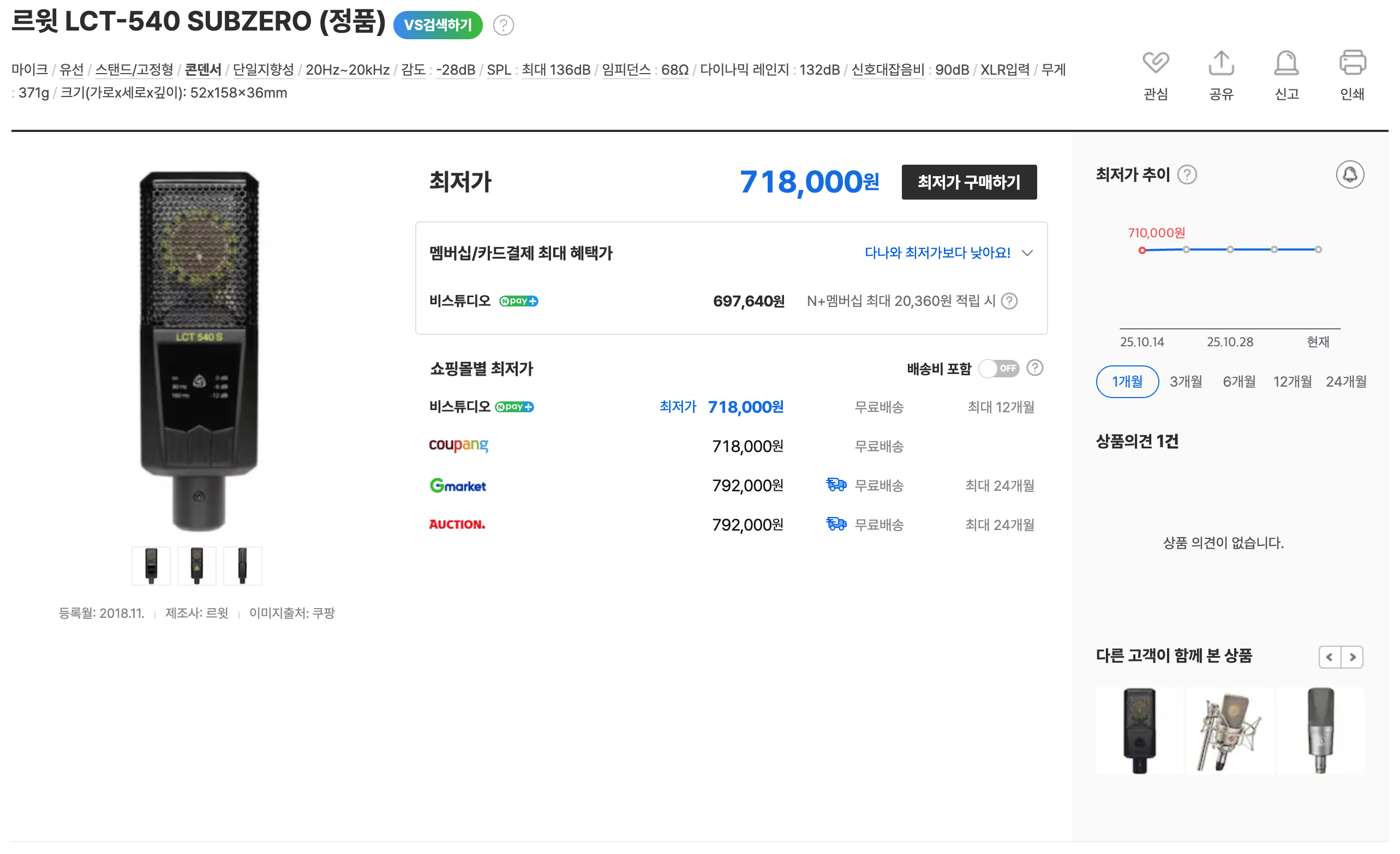Click the VS검색하기 button
This screenshot has height=854, width=1400.
(x=438, y=25)
